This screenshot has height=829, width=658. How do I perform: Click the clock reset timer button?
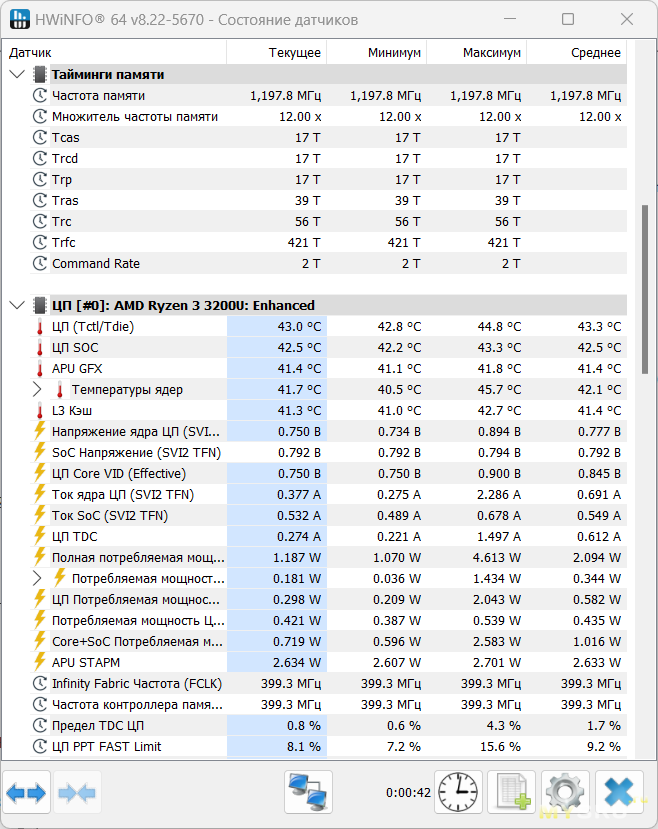458,791
